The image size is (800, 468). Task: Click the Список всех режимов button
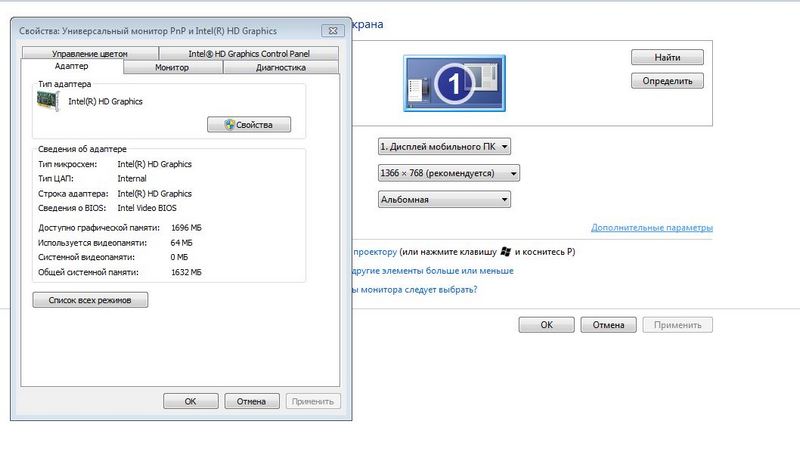coord(91,300)
